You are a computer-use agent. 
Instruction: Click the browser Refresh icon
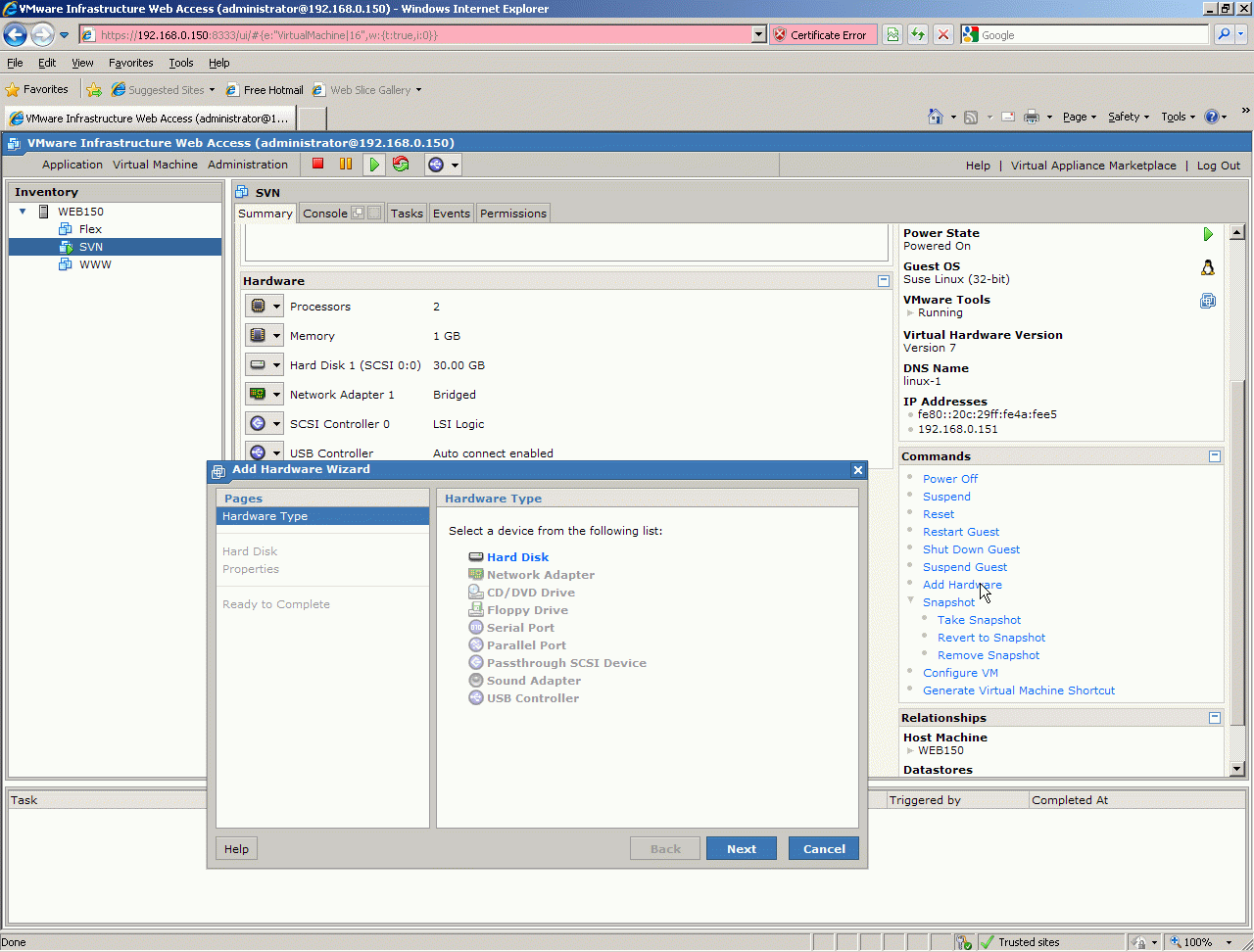pos(918,35)
